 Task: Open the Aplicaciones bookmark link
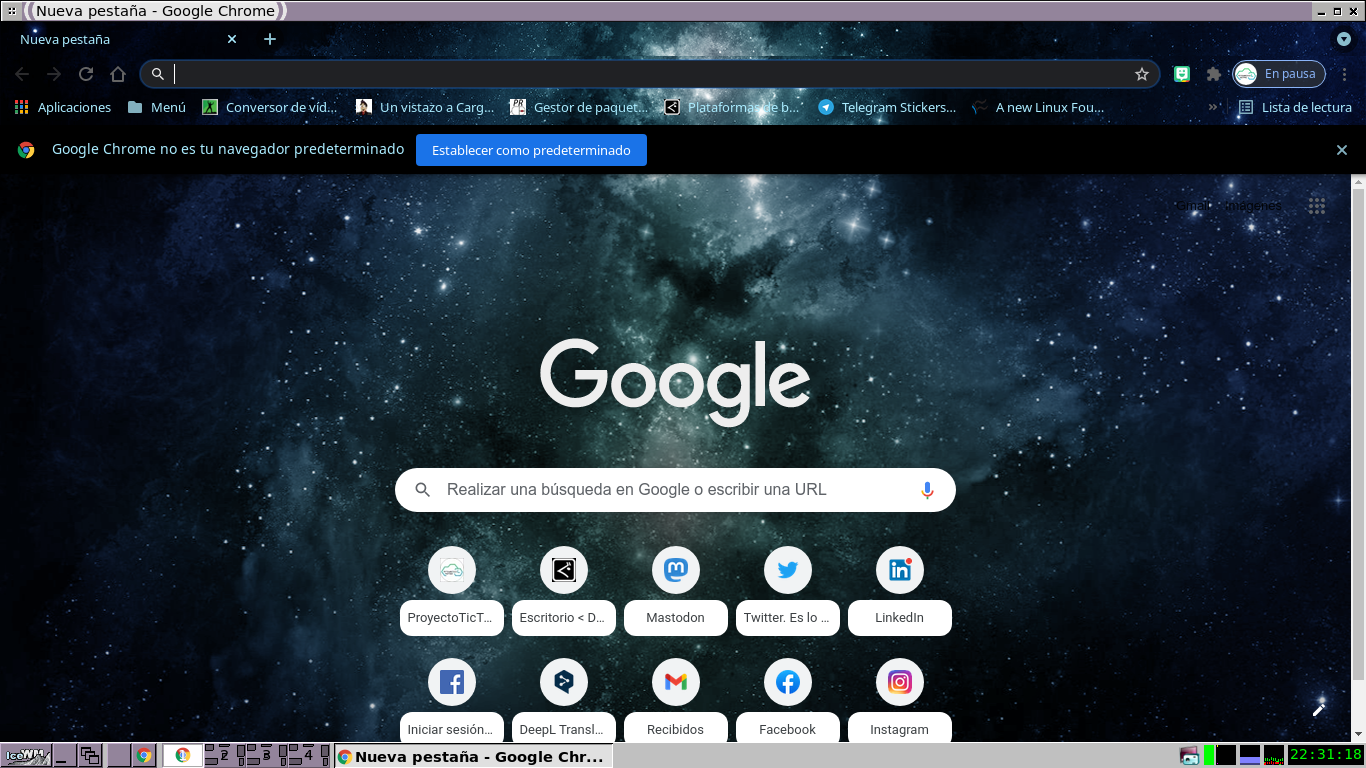click(63, 107)
